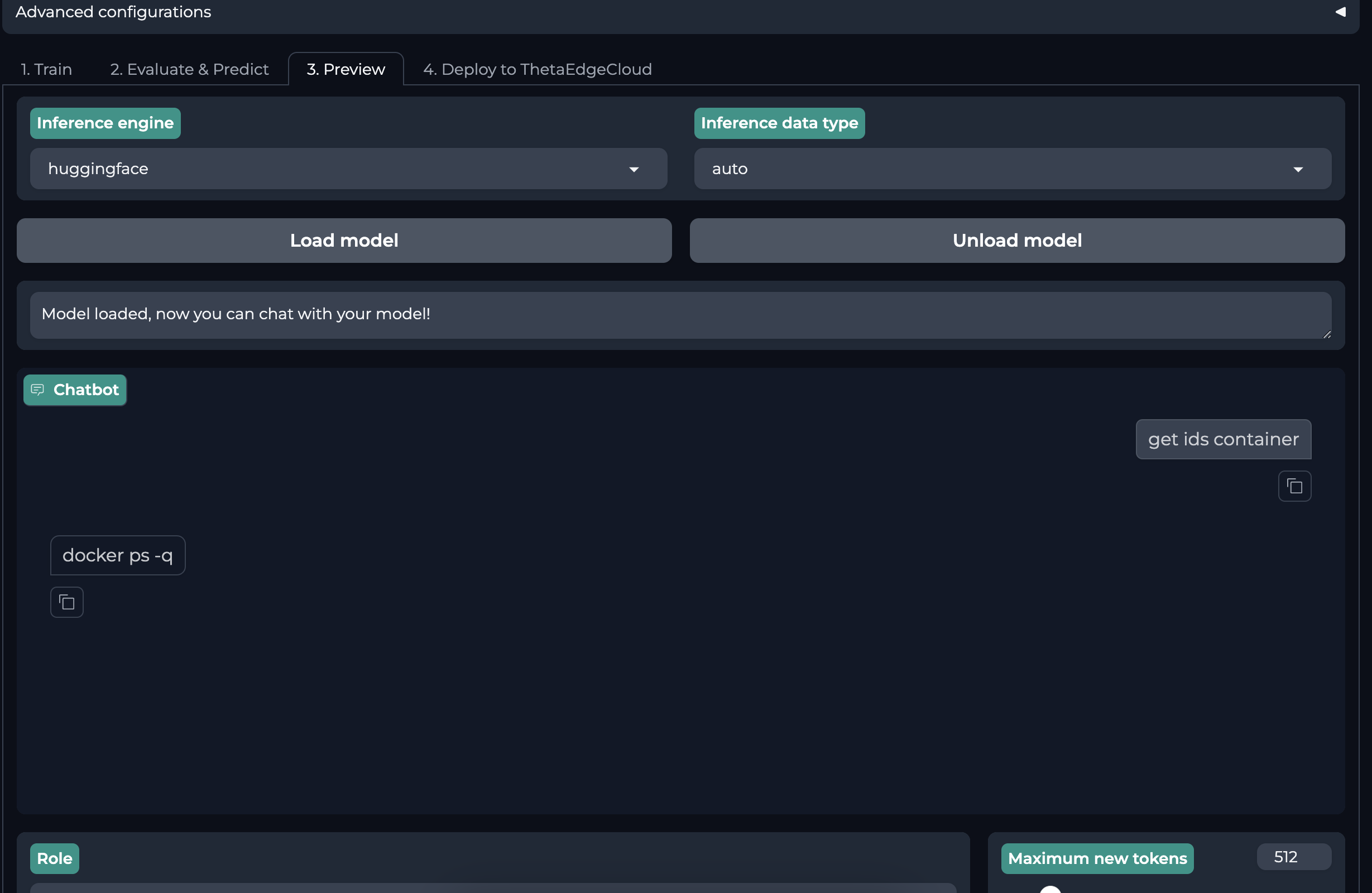Collapse the Advanced configurations section arrow
This screenshot has width=1372, height=893.
1340,12
